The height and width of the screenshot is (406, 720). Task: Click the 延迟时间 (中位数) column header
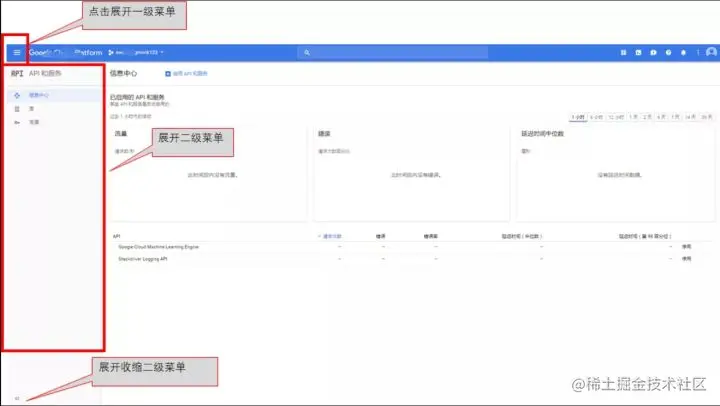[x=522, y=237]
